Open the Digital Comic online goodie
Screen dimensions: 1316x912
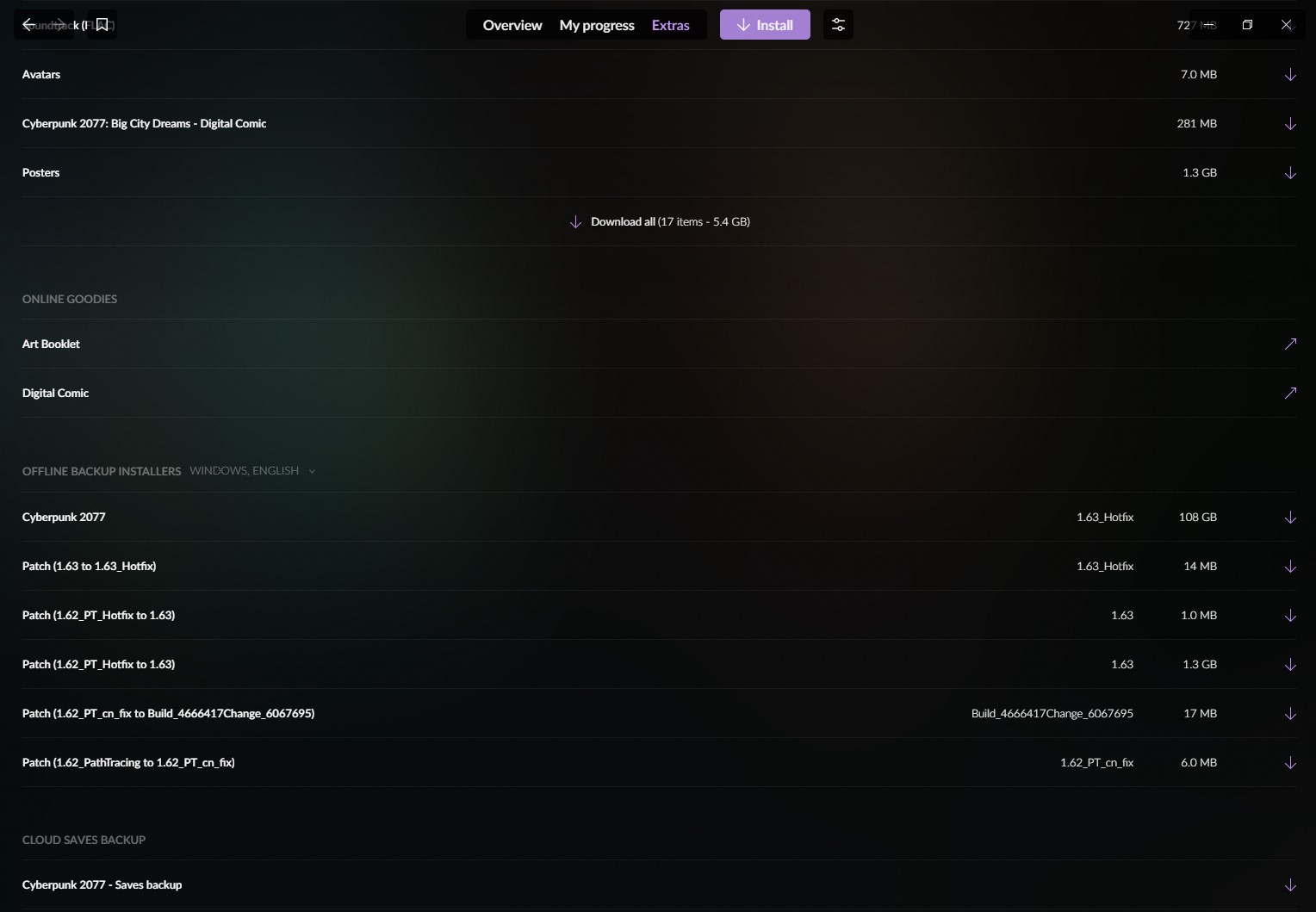[55, 393]
